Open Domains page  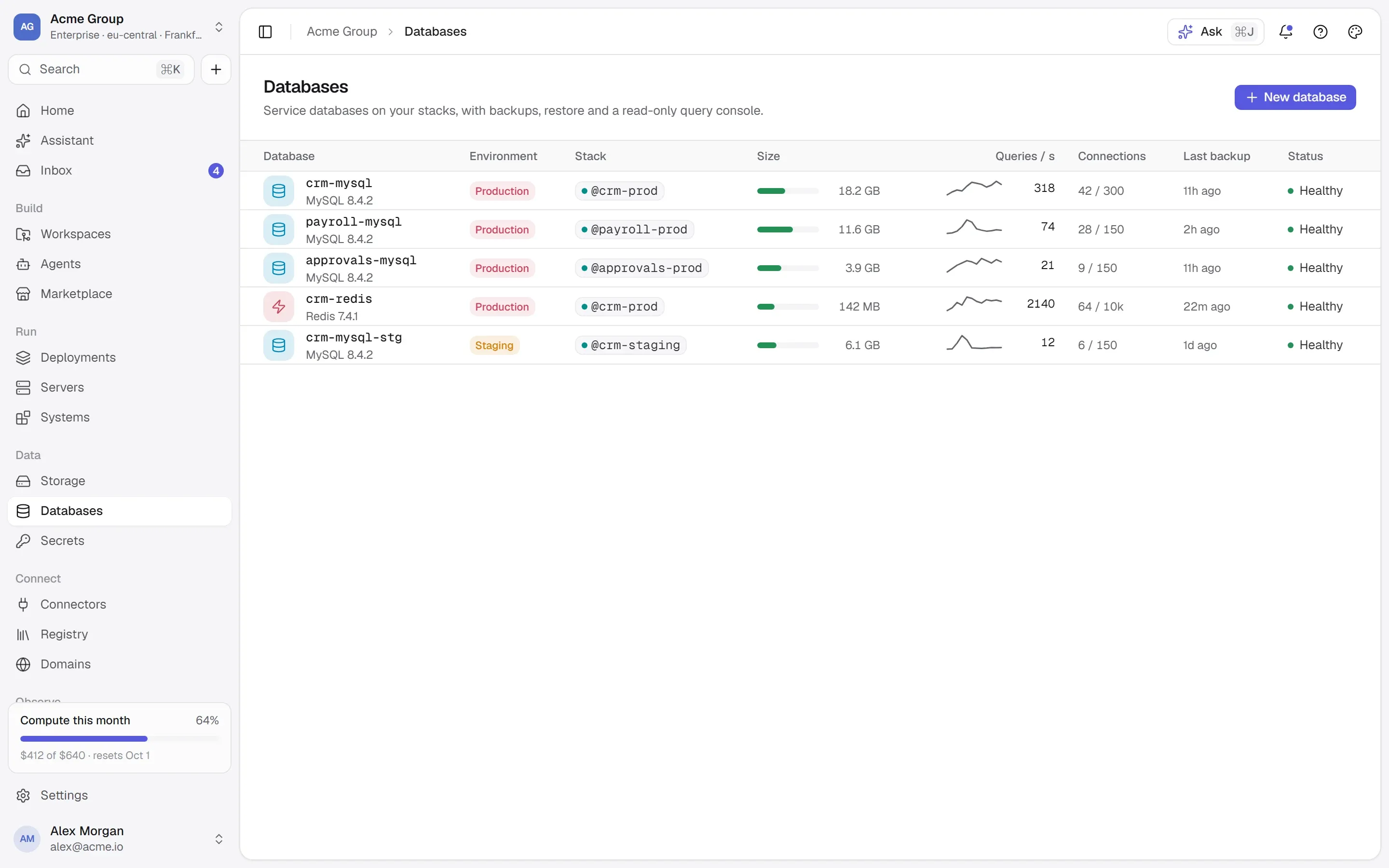(120, 664)
